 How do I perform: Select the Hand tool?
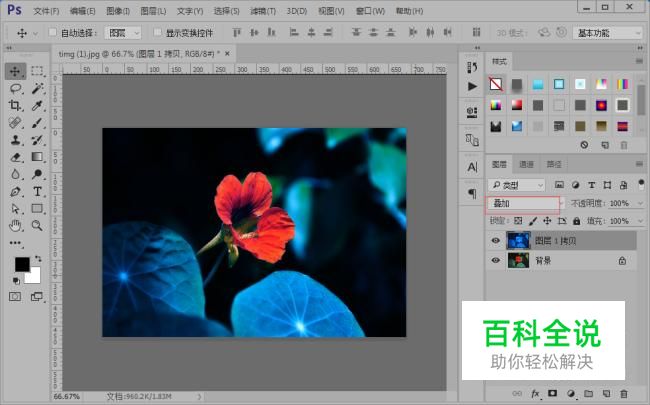(x=15, y=226)
